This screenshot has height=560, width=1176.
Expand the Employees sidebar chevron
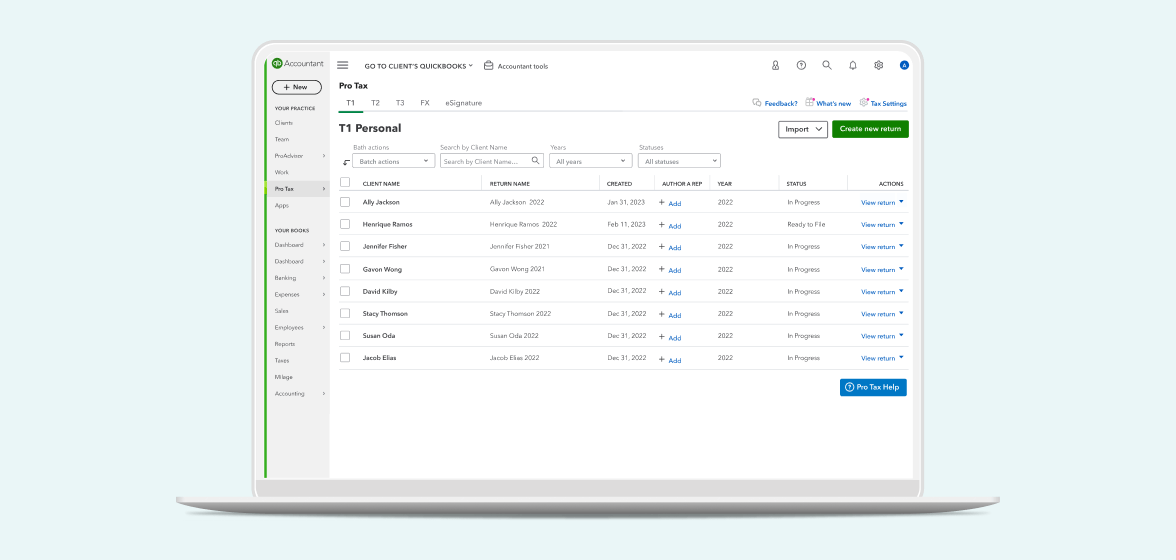pos(324,328)
